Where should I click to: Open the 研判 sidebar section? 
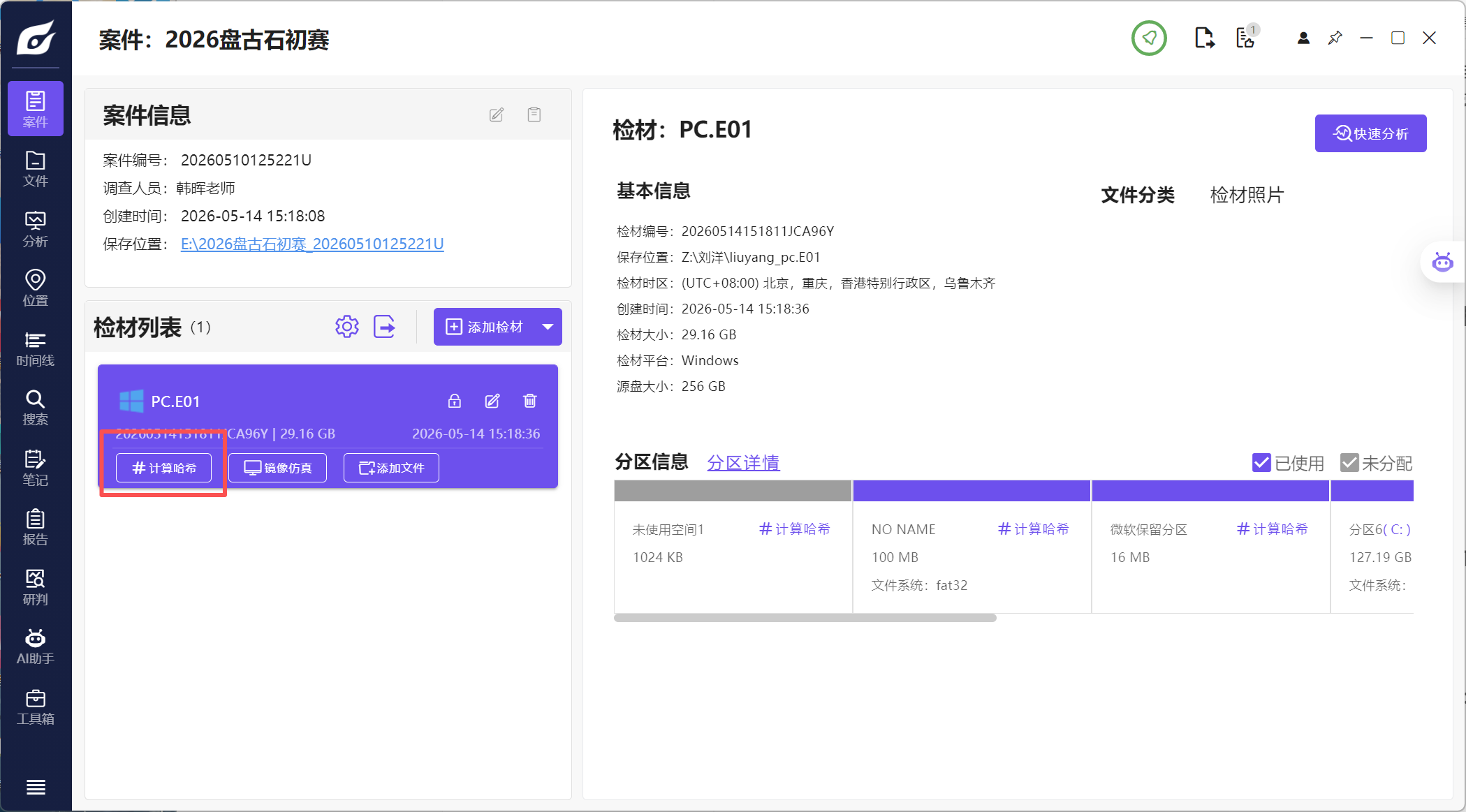(36, 587)
